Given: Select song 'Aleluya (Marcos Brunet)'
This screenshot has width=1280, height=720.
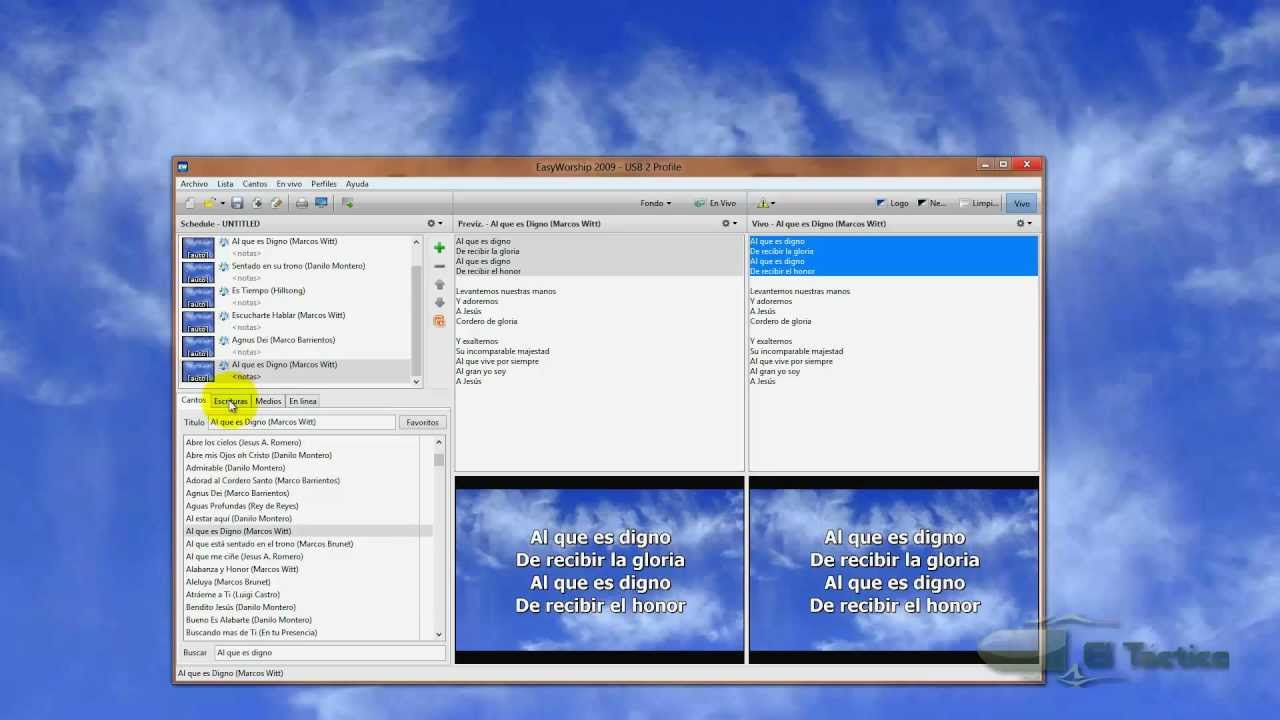Looking at the screenshot, I should tap(228, 582).
